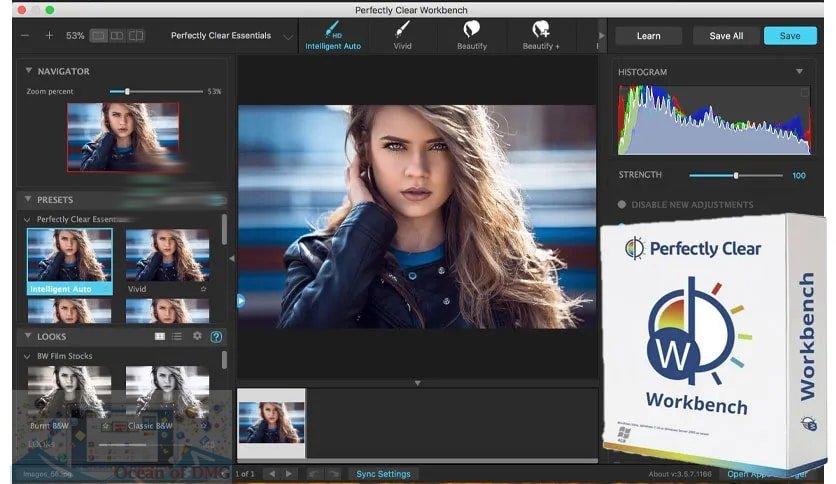This screenshot has width=836, height=484.
Task: Switch Looks to list view
Action: (x=177, y=337)
